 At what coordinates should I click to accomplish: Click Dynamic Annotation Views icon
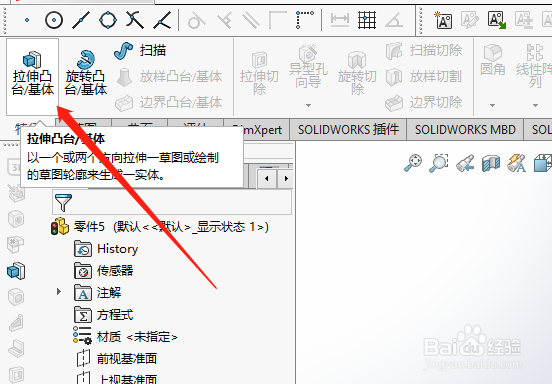pos(516,163)
